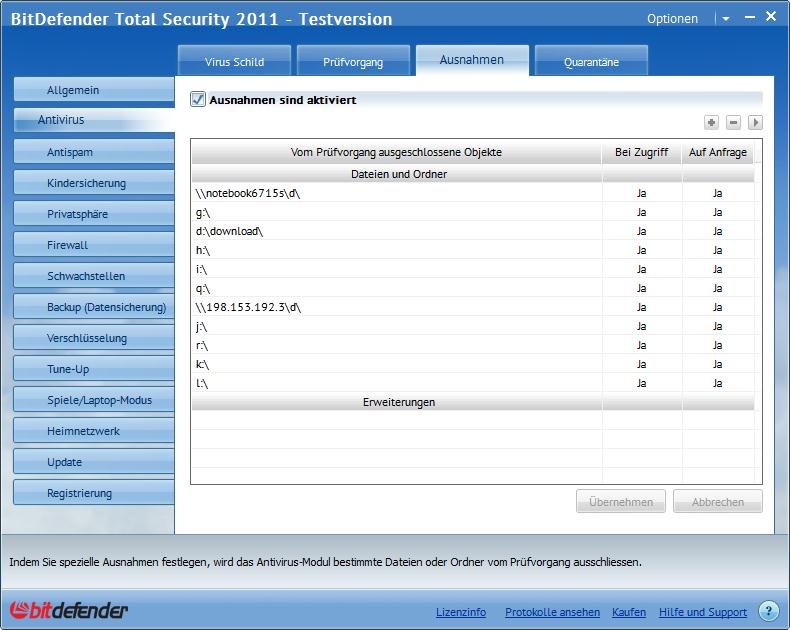The width and height of the screenshot is (790, 630).
Task: Select the k:\ exclusion row
Action: (473, 364)
